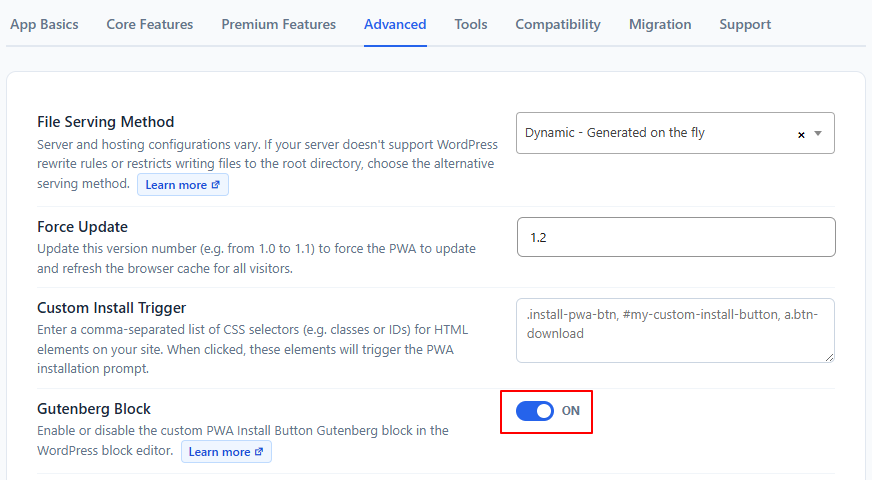Open the Migration tab
Viewport: 872px width, 480px height.
point(660,24)
